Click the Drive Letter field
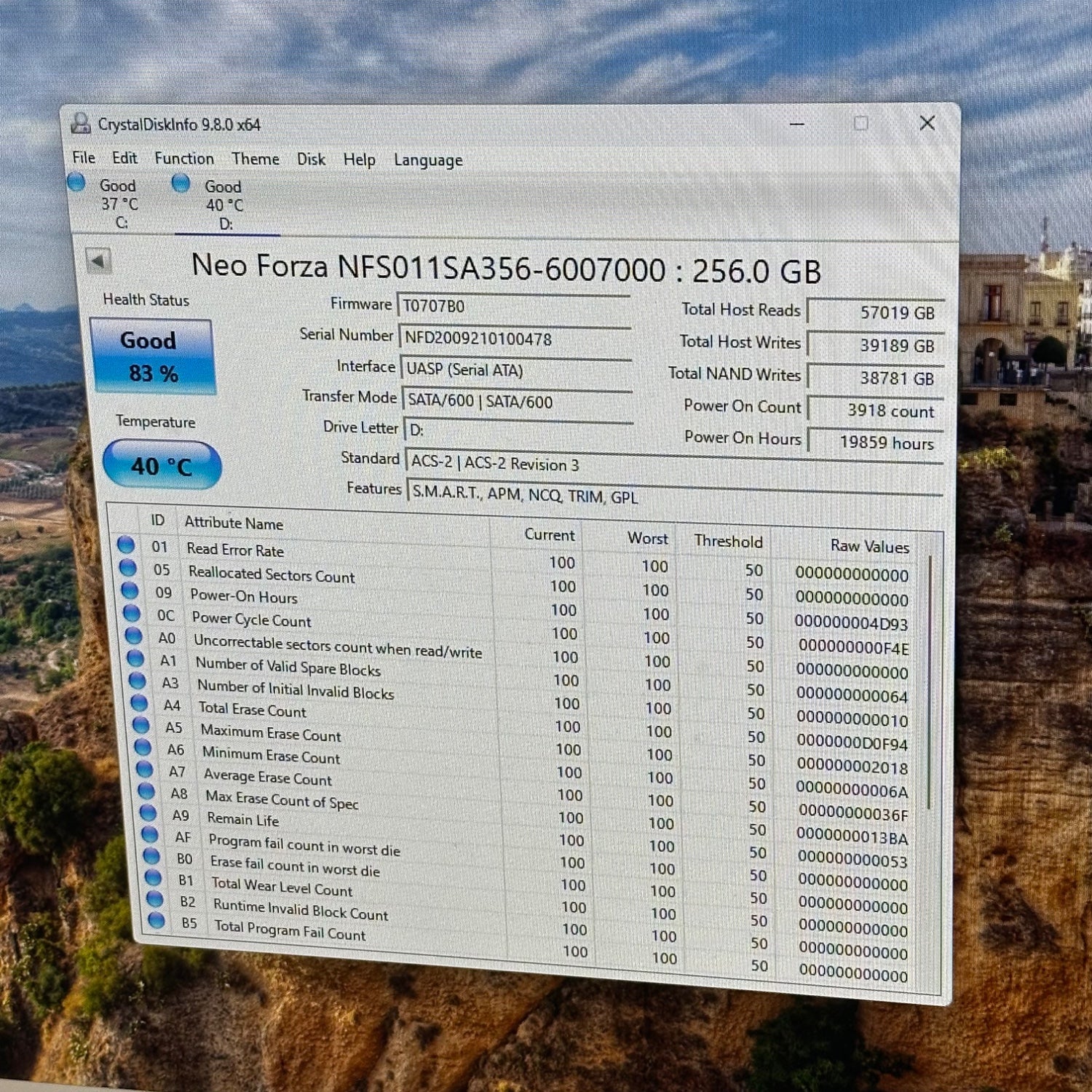The image size is (1092, 1092). [x=519, y=430]
